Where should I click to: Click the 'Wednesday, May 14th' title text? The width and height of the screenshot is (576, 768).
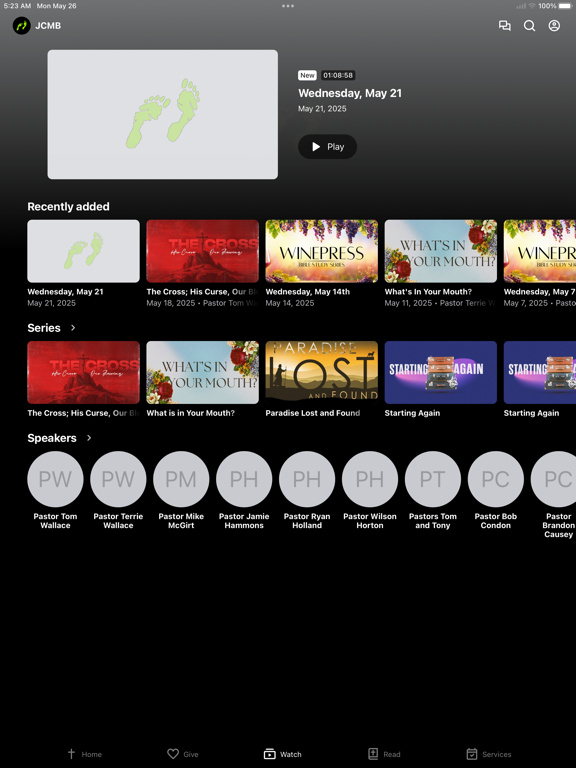pos(308,291)
